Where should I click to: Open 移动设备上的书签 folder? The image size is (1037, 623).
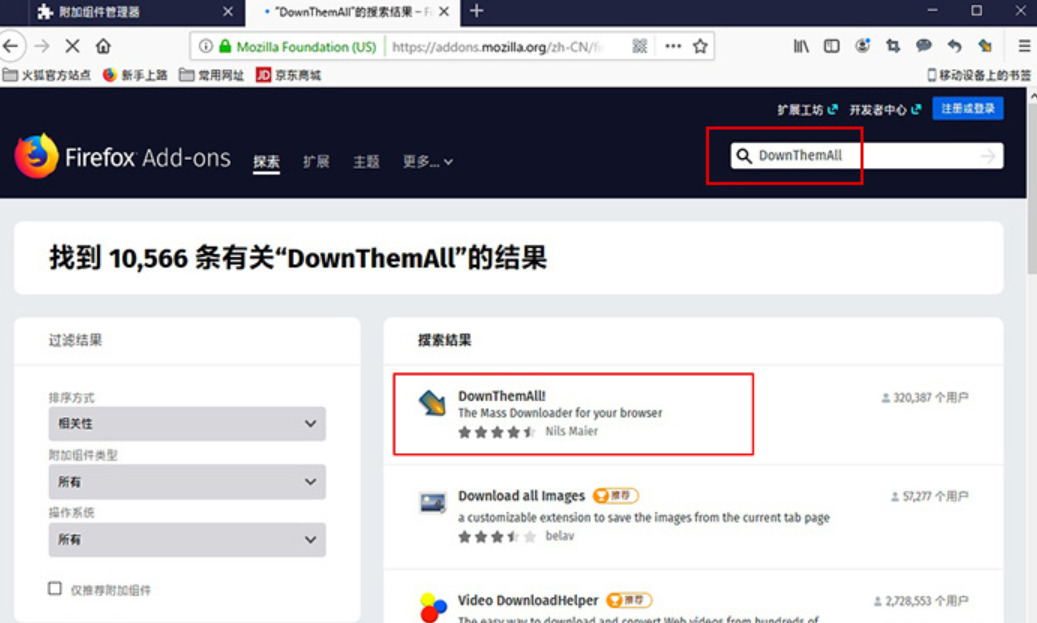click(x=979, y=75)
